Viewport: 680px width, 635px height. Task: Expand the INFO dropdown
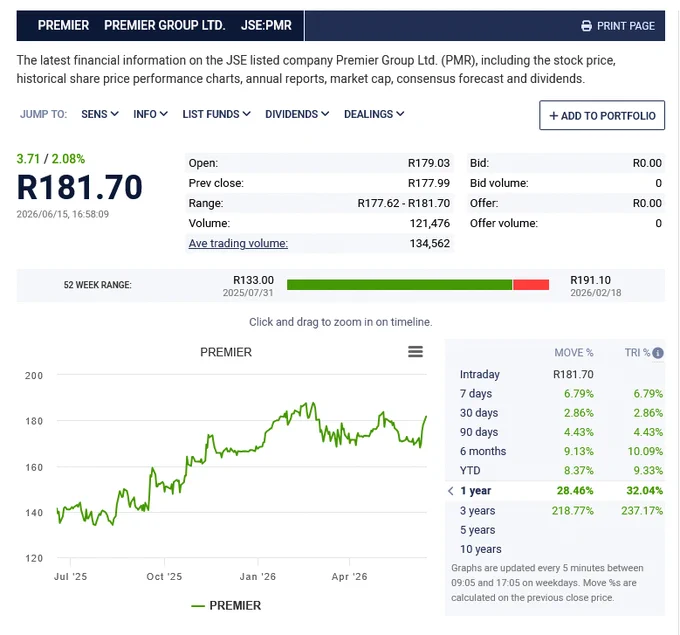point(150,114)
